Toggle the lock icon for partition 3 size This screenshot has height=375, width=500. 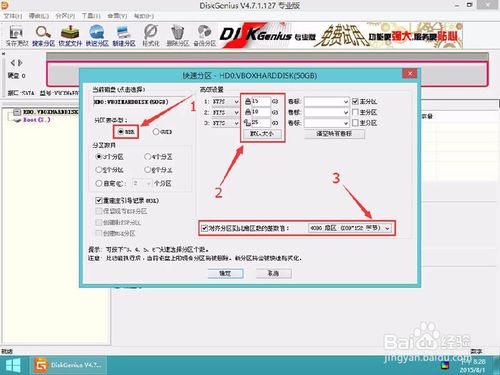click(x=247, y=123)
